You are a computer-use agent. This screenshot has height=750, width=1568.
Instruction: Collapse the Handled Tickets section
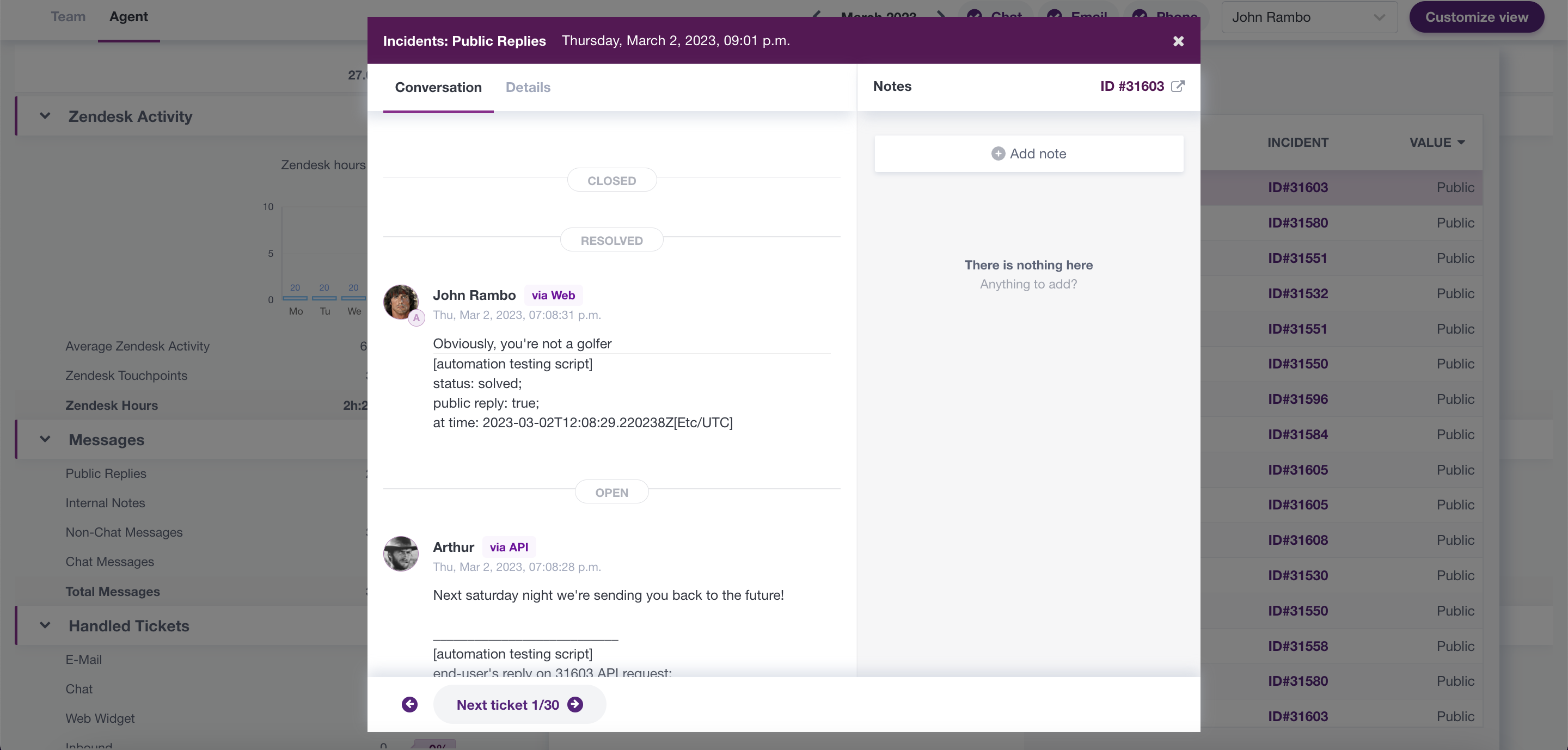[x=45, y=625]
